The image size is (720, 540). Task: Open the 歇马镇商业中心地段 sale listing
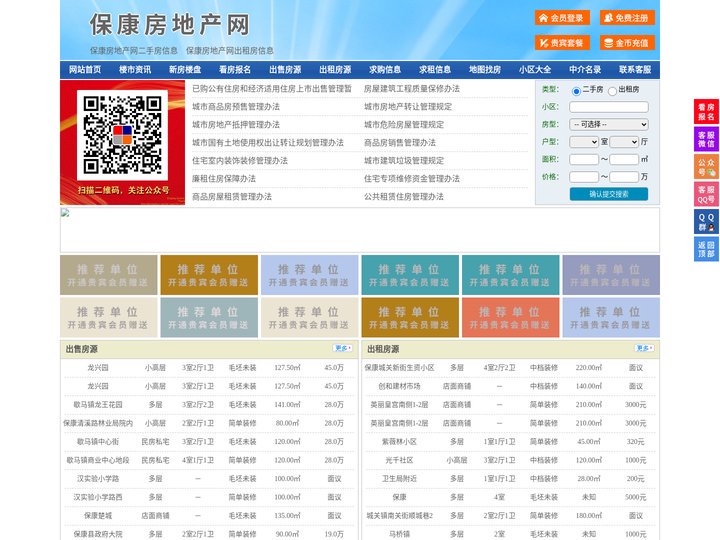[x=98, y=460]
